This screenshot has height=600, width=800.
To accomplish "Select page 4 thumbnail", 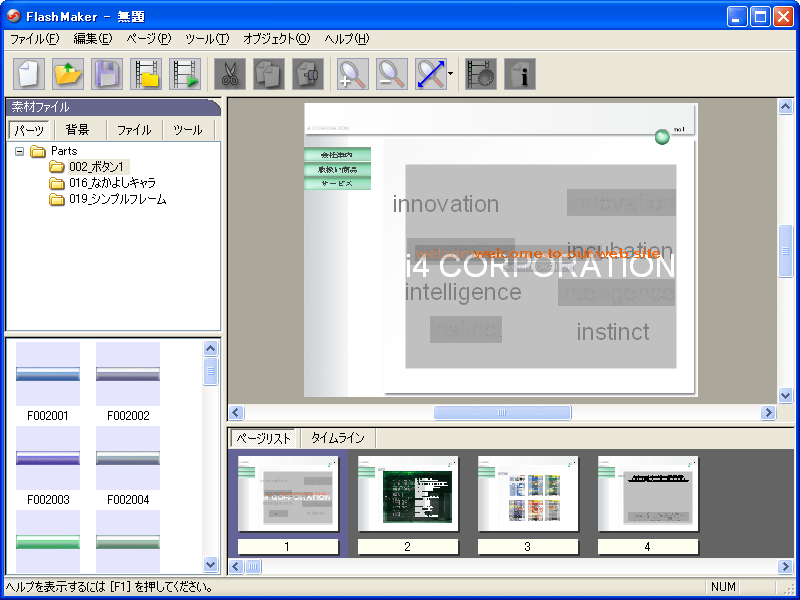I will pyautogui.click(x=648, y=494).
